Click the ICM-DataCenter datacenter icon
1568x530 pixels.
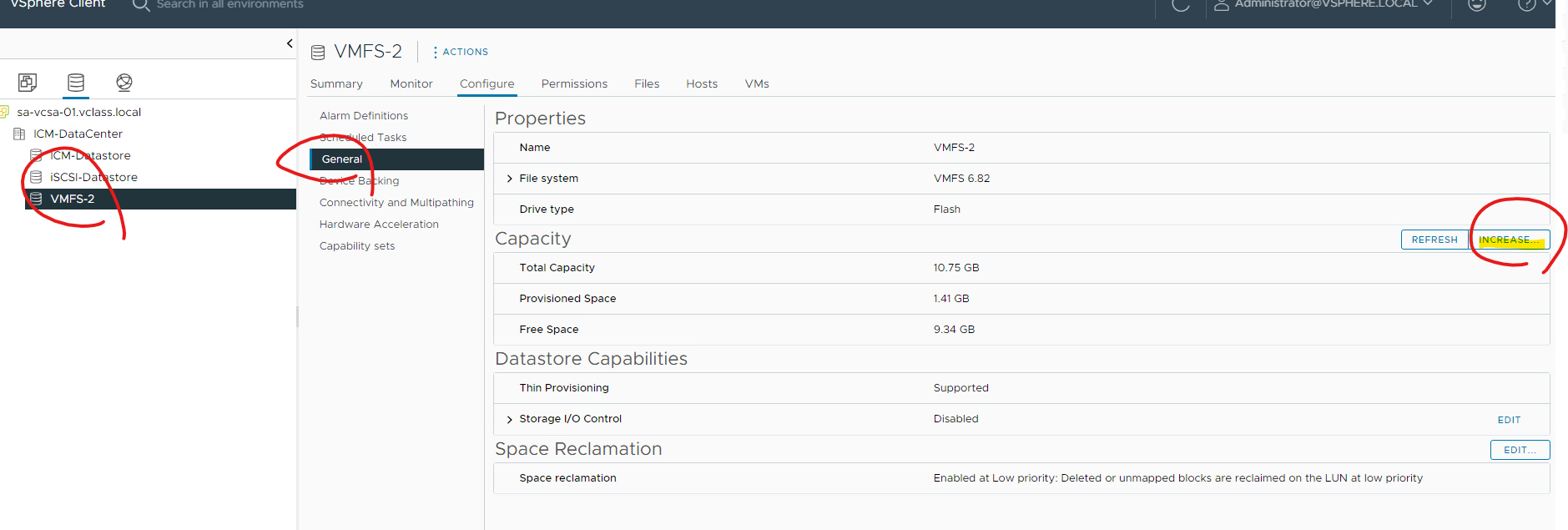(x=19, y=134)
